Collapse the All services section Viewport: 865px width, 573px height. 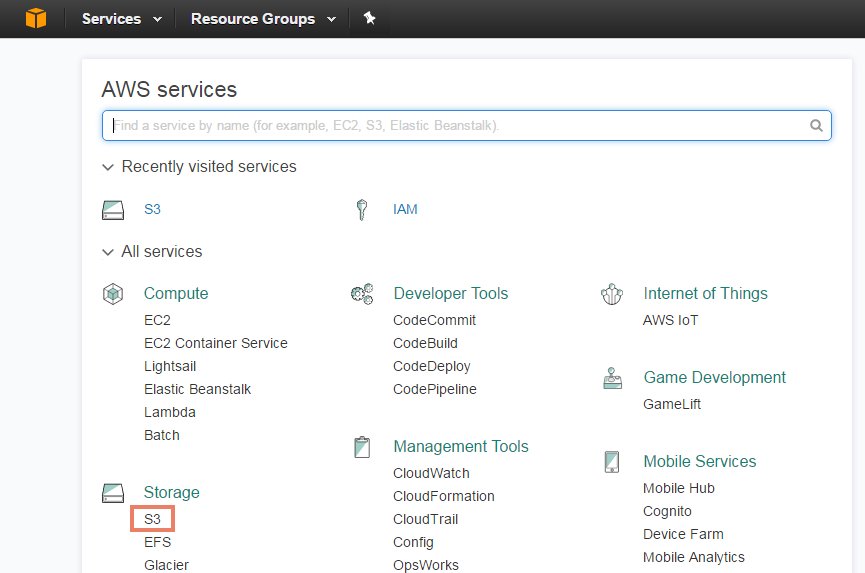pos(152,251)
